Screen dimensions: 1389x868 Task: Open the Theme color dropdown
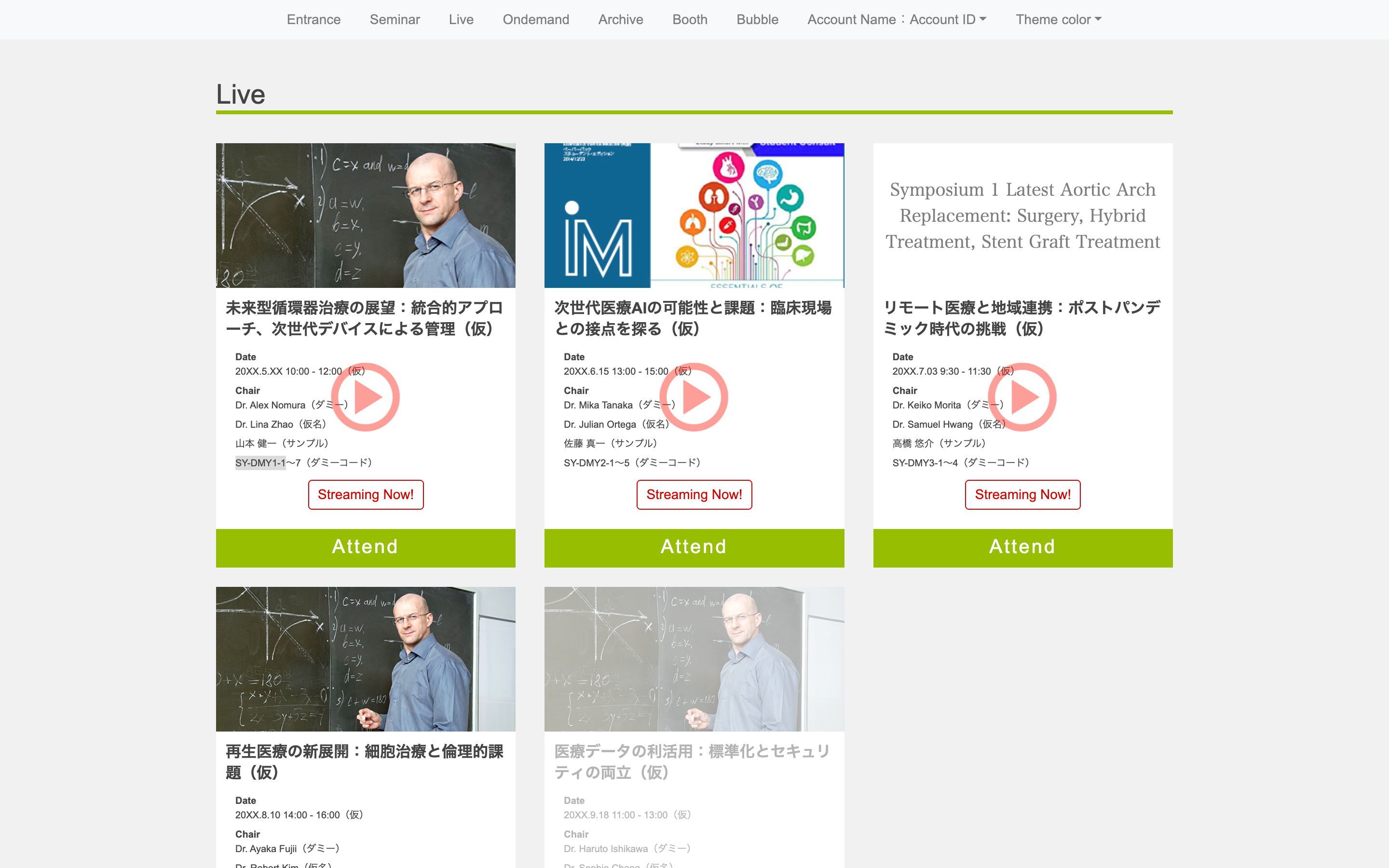(1058, 19)
